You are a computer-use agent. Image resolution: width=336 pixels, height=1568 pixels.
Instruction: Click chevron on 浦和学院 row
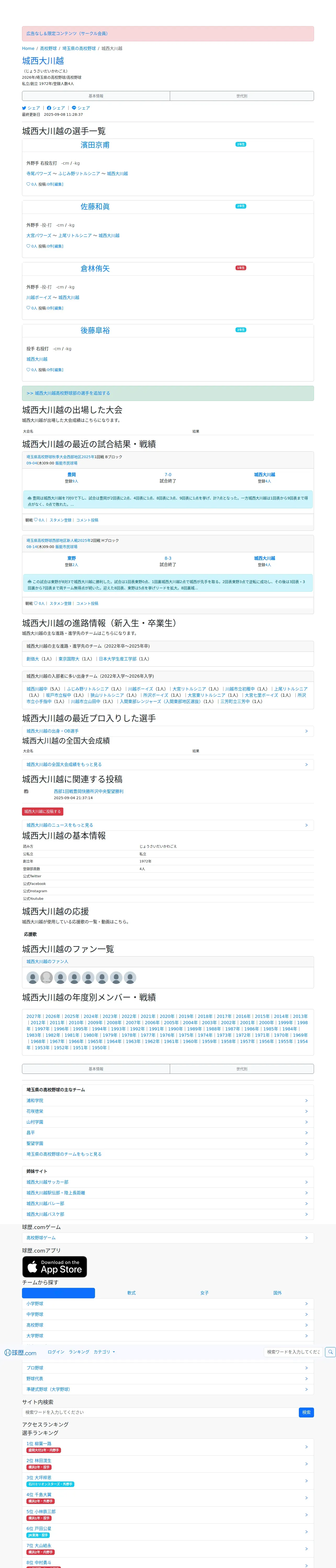pos(306,1100)
